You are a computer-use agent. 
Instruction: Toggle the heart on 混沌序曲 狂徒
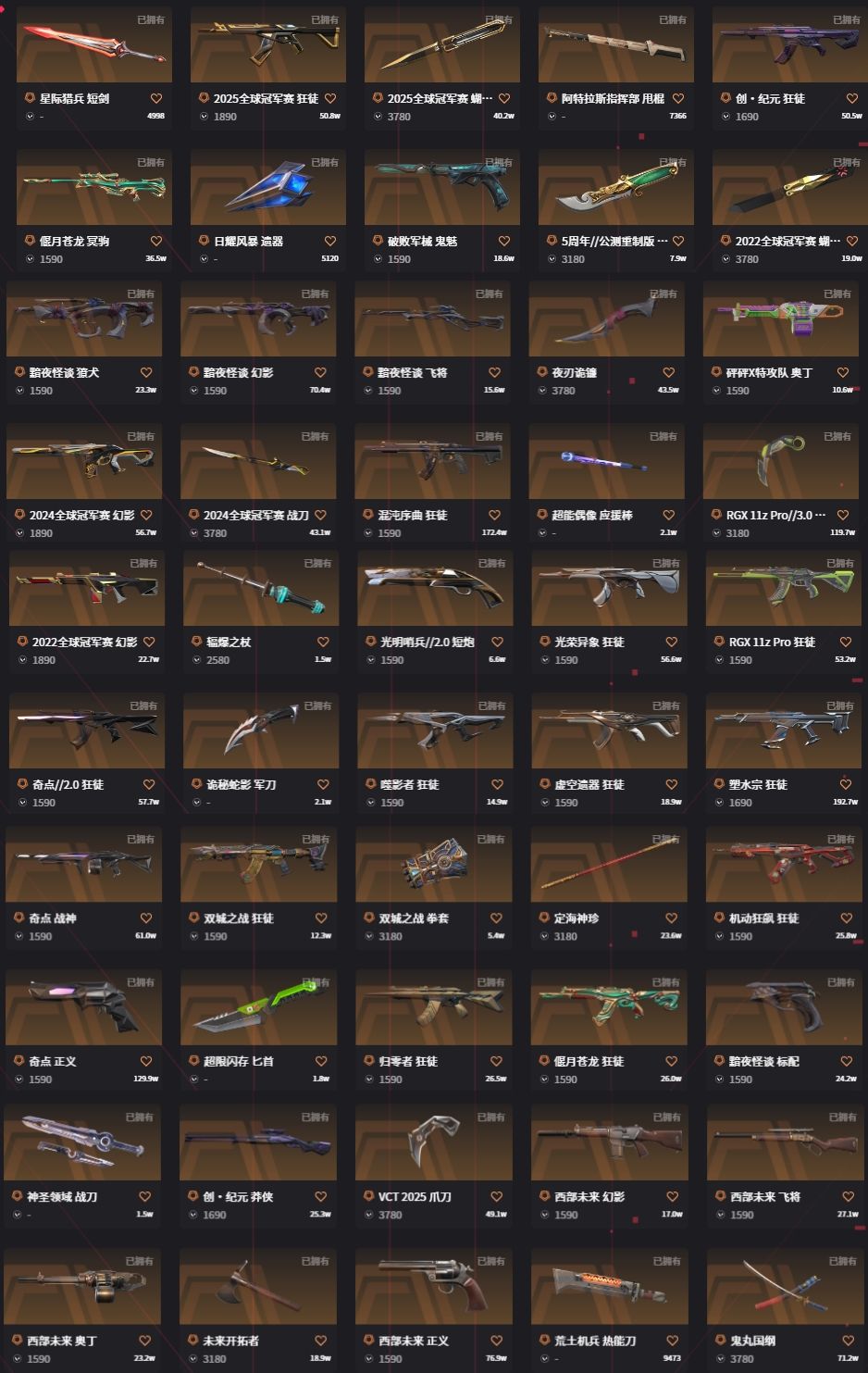[x=494, y=515]
